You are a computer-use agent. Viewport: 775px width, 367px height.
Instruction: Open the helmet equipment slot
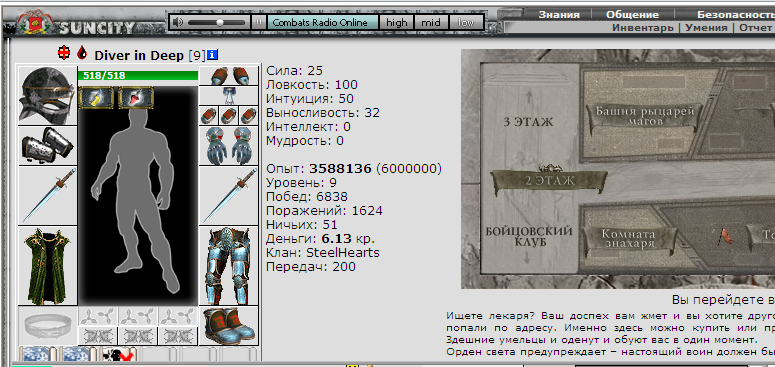click(47, 95)
